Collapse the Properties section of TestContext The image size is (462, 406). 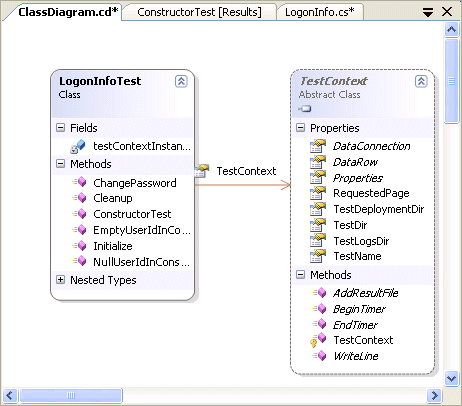pos(300,128)
